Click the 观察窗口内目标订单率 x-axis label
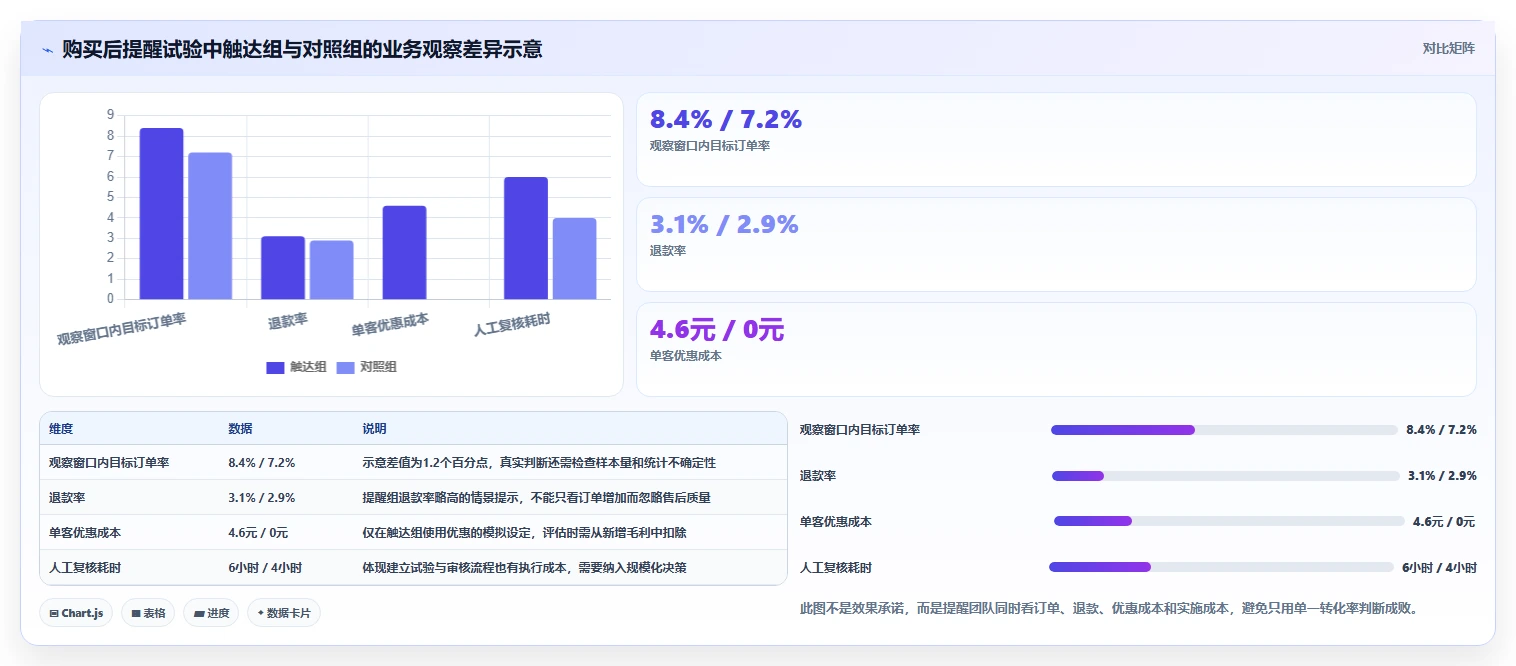This screenshot has height=666, width=1516. 122,327
